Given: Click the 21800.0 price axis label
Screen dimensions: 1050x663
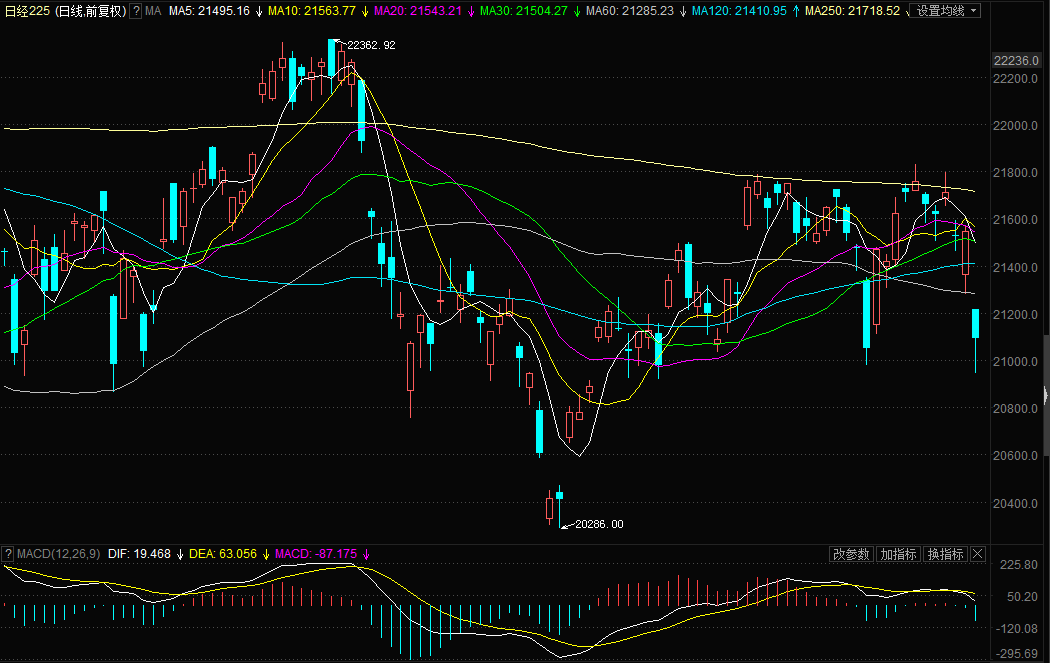Looking at the screenshot, I should [1016, 173].
